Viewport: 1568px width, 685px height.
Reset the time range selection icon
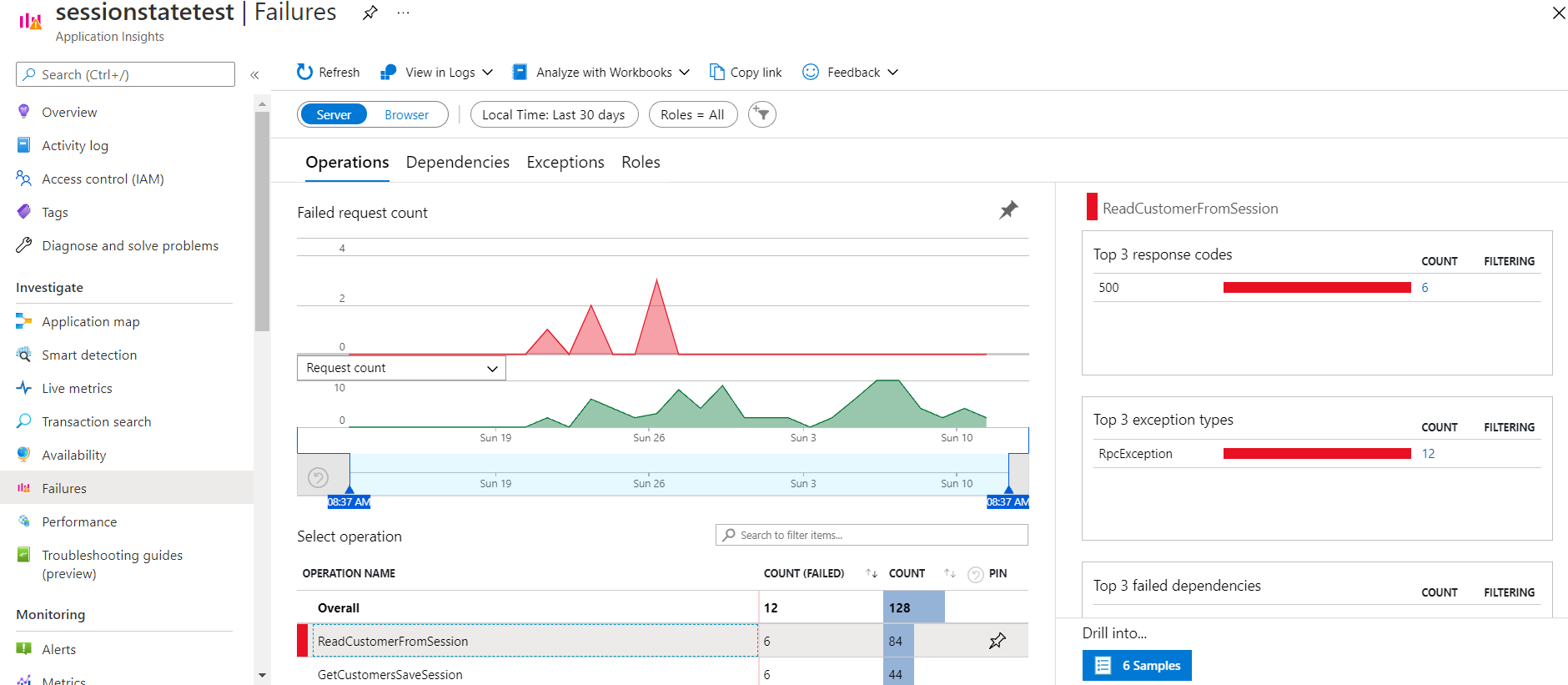point(318,477)
